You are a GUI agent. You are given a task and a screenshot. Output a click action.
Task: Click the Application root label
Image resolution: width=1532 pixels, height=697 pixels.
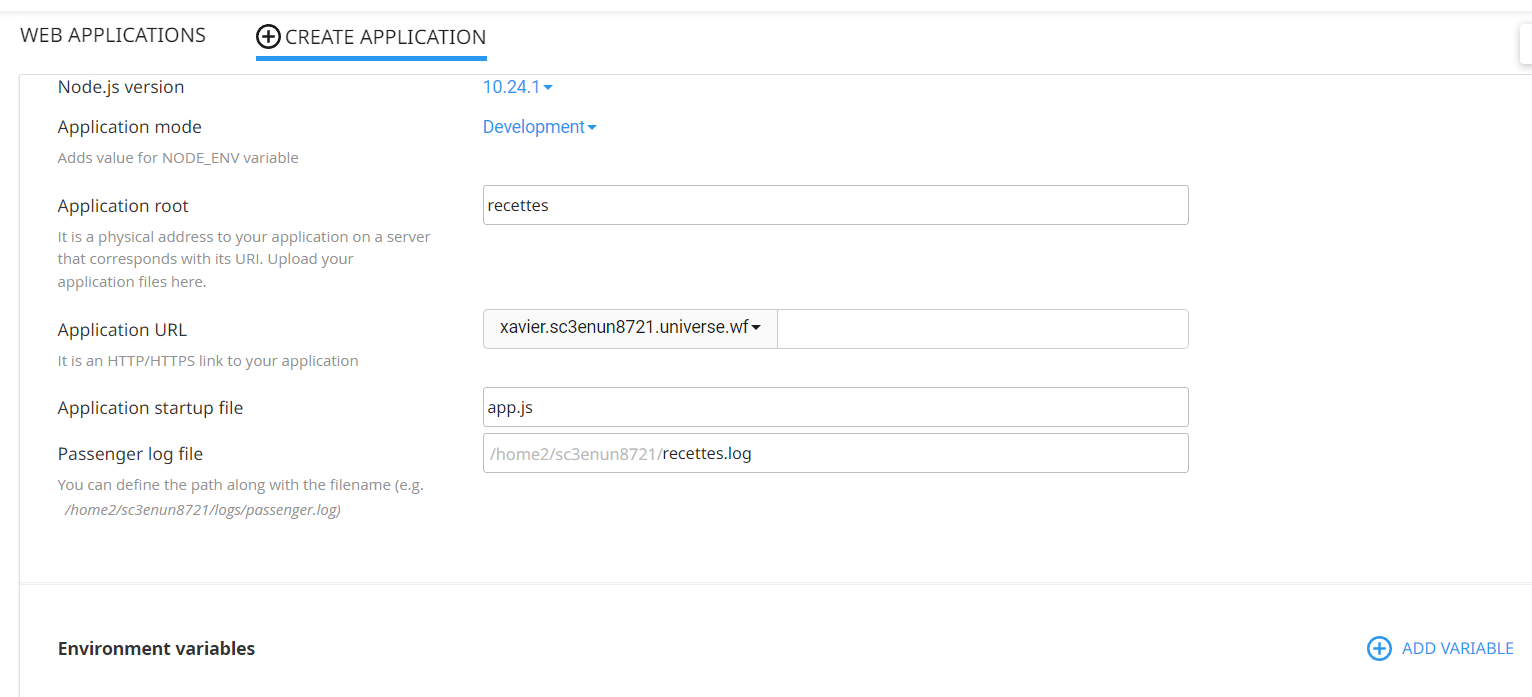123,206
